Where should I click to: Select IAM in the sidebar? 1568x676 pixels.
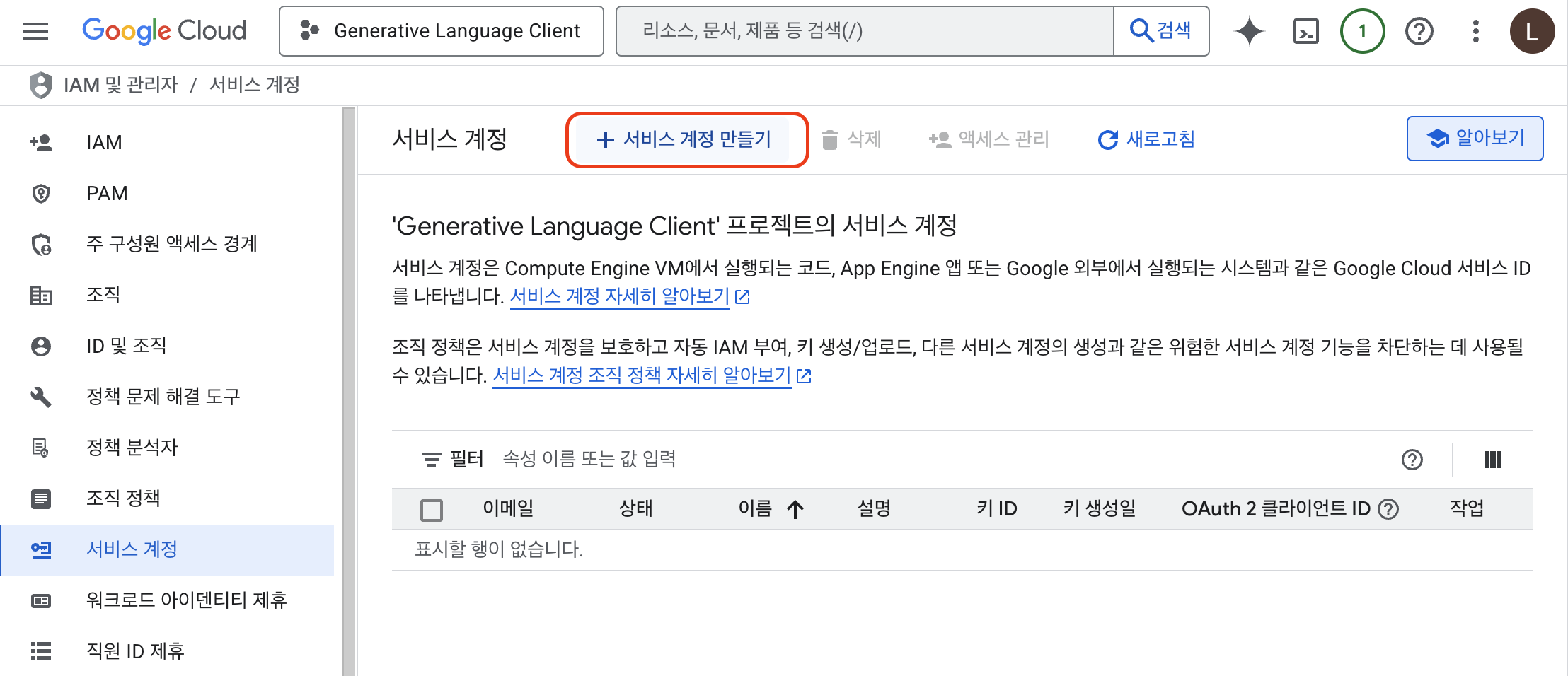point(168,142)
